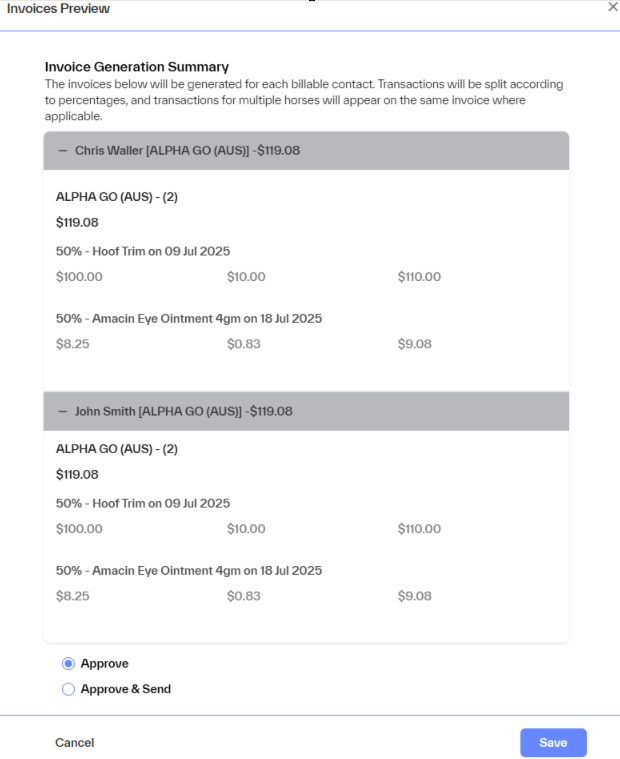The image size is (620, 759).
Task: Select Hoof Trim line in John Smith's invoice
Action: click(x=143, y=503)
